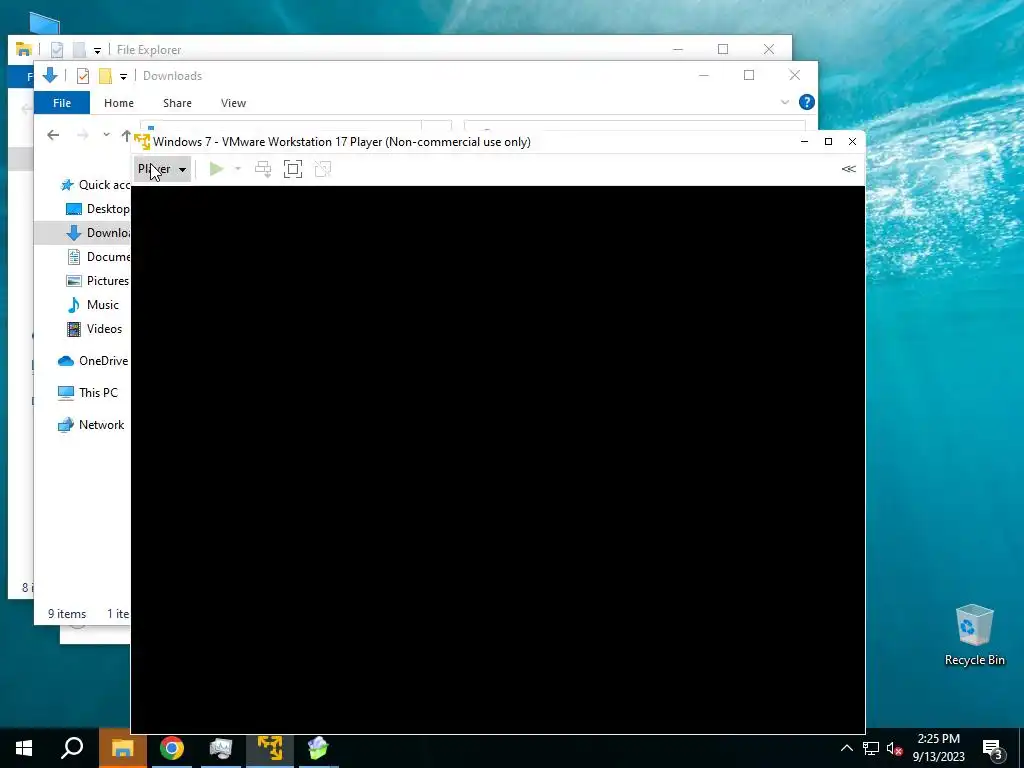Select Pictures in the navigation pane
Image resolution: width=1024 pixels, height=768 pixels.
[98, 281]
